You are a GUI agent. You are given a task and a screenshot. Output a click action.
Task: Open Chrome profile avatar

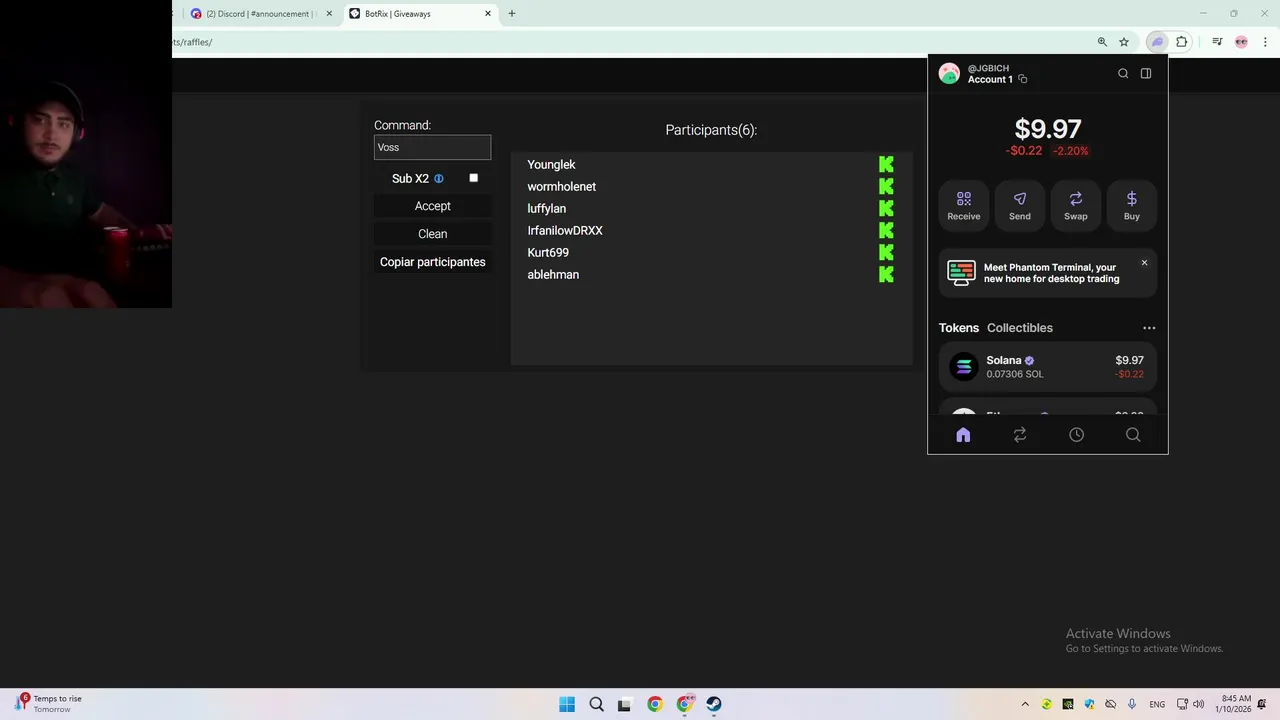pos(1241,42)
